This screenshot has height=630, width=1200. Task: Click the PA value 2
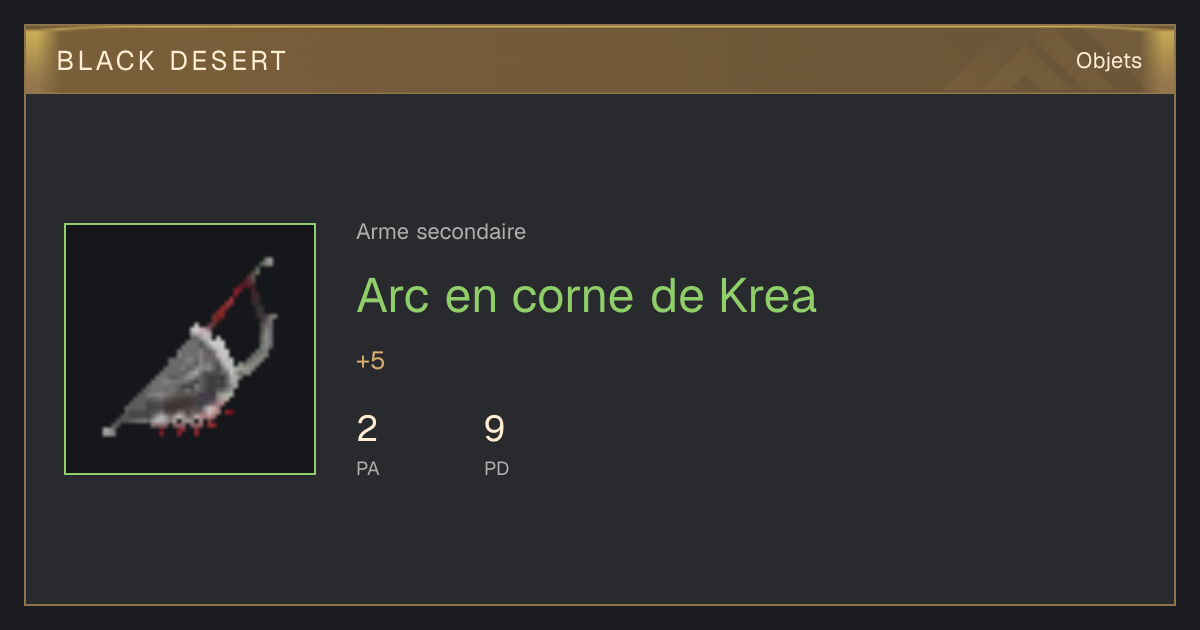(367, 429)
